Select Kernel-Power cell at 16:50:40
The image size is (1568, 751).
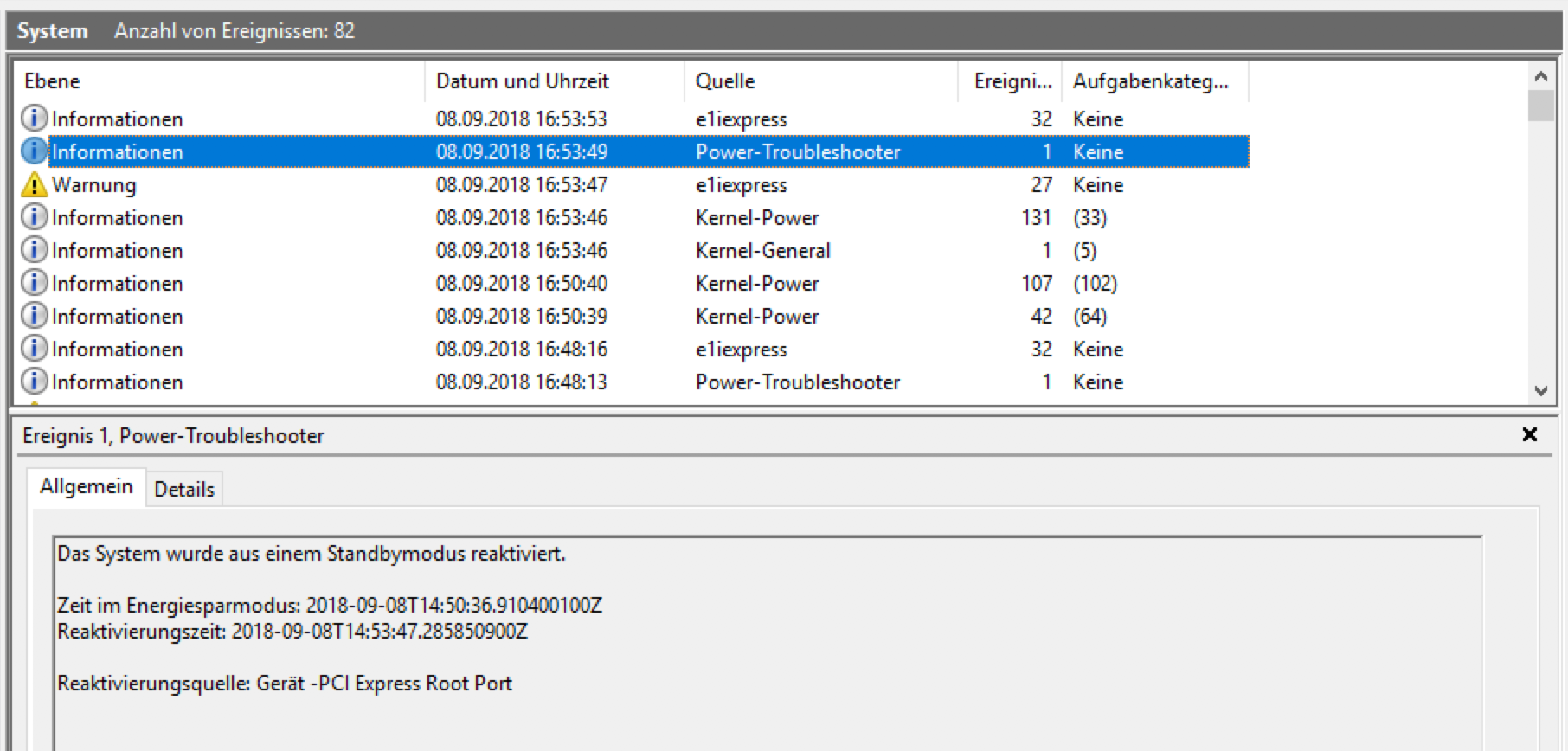(x=757, y=283)
